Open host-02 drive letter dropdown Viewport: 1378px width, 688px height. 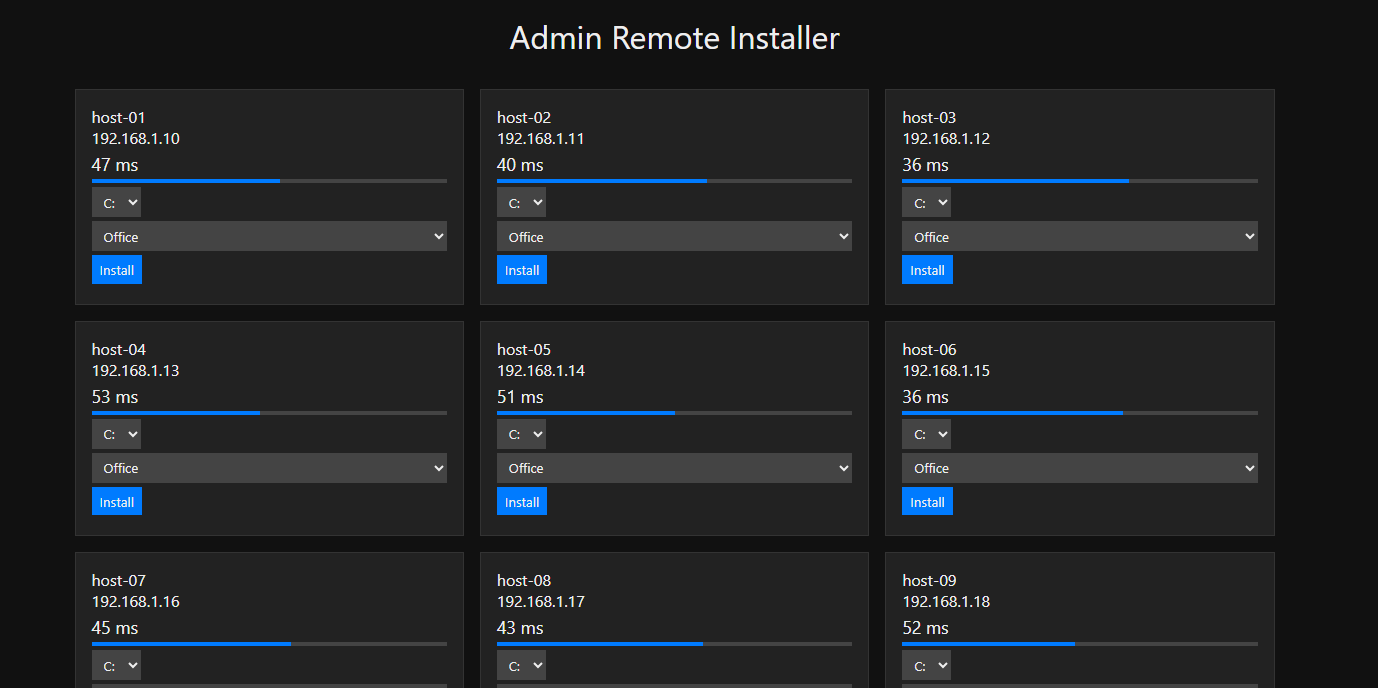pyautogui.click(x=521, y=203)
